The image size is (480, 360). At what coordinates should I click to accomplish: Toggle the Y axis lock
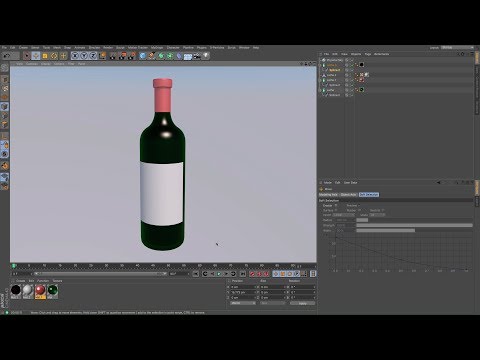point(84,56)
